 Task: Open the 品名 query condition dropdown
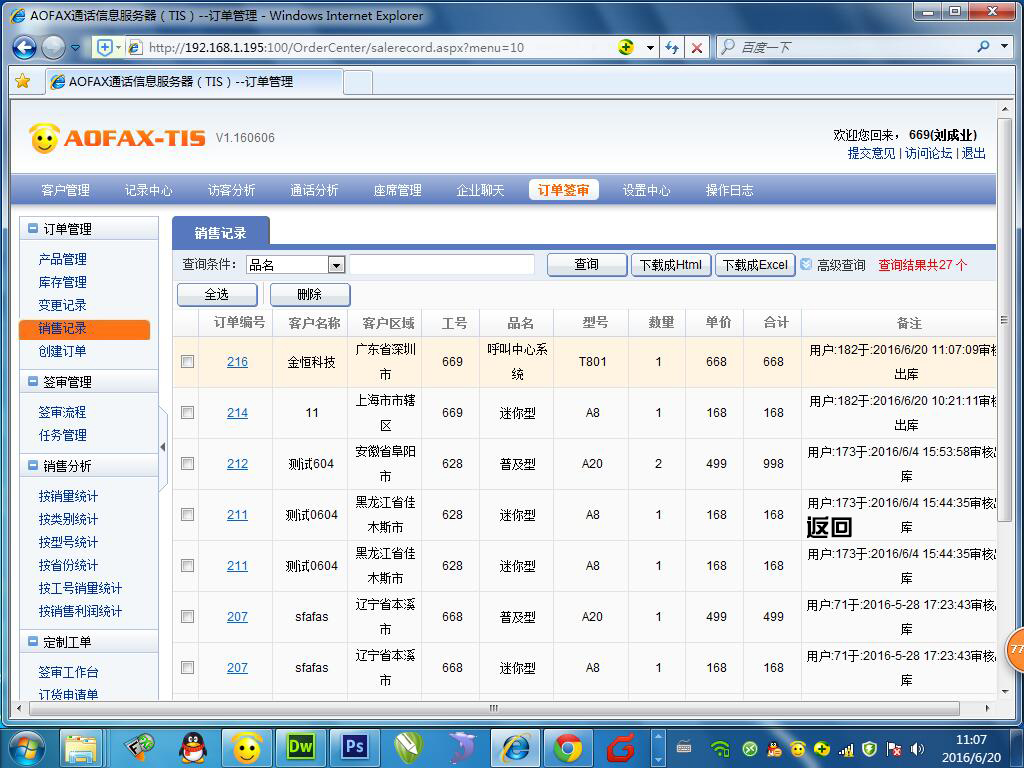[337, 265]
